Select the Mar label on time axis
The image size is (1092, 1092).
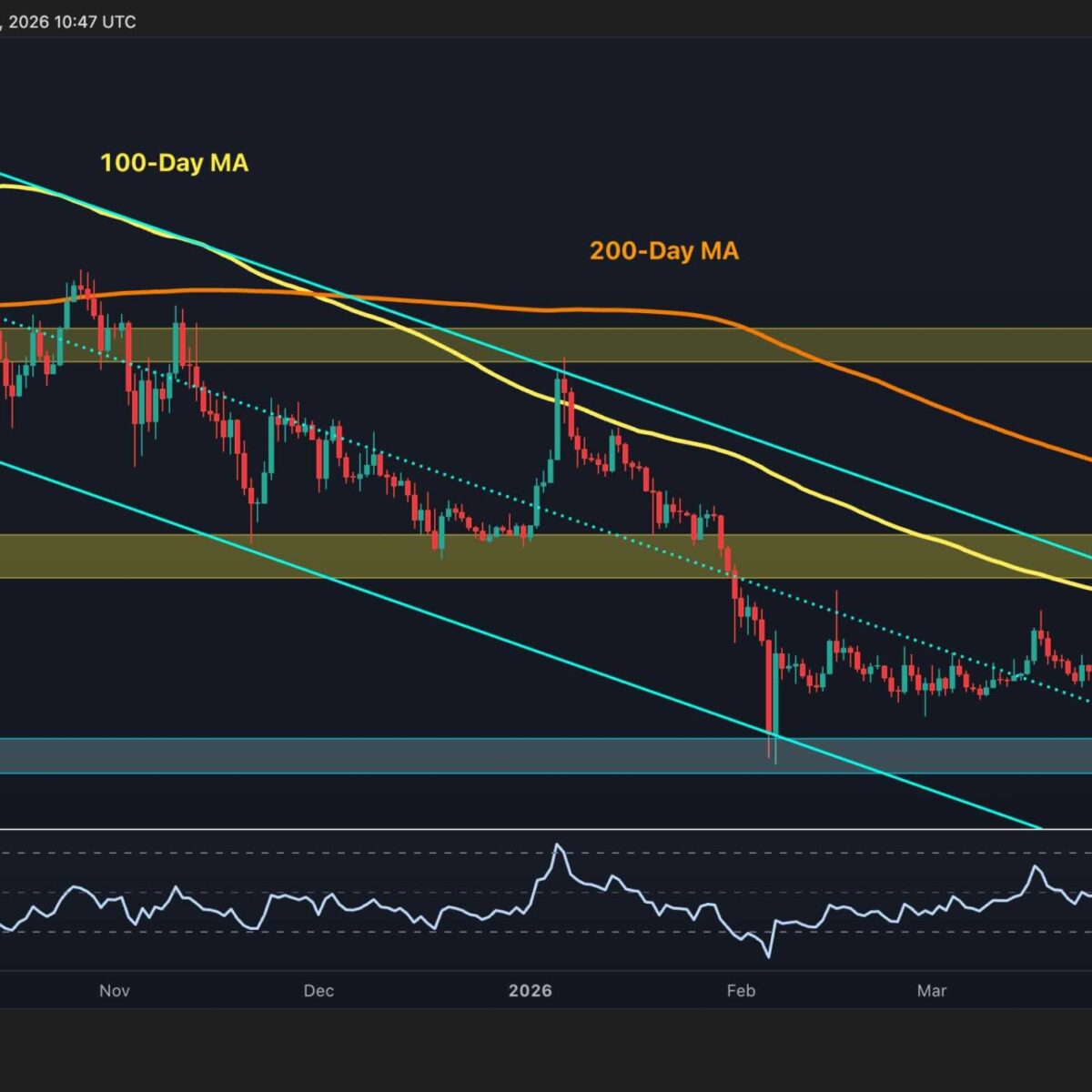(x=931, y=990)
